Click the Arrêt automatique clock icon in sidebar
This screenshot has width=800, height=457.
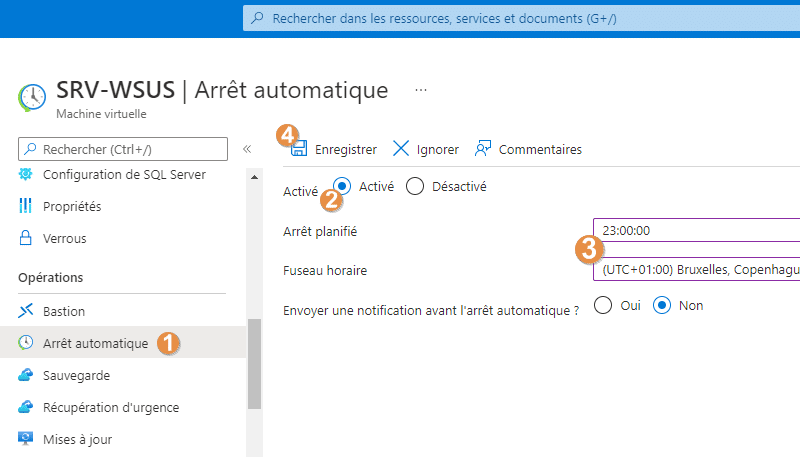pos(26,343)
